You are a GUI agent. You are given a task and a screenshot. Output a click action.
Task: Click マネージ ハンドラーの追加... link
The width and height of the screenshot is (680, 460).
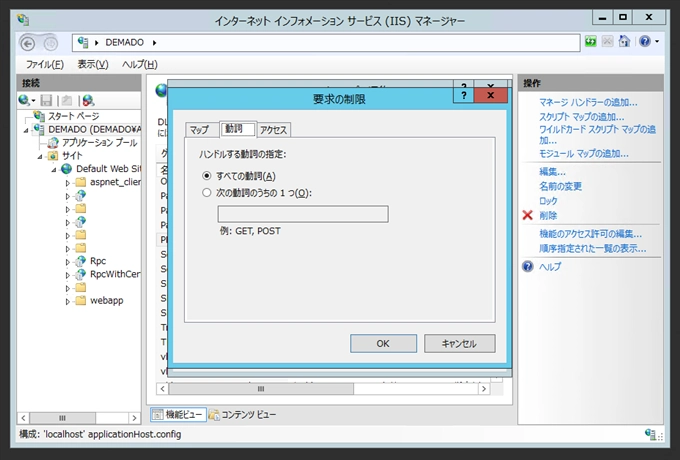point(588,102)
